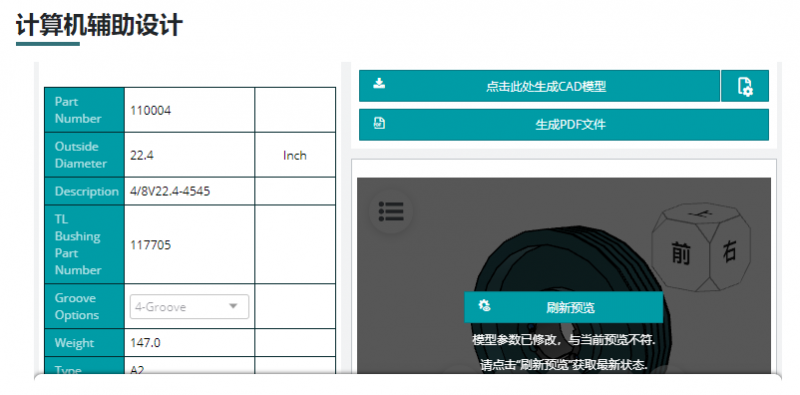This screenshot has height=395, width=800.
Task: Open the Groove Options combo box
Action: click(x=189, y=307)
